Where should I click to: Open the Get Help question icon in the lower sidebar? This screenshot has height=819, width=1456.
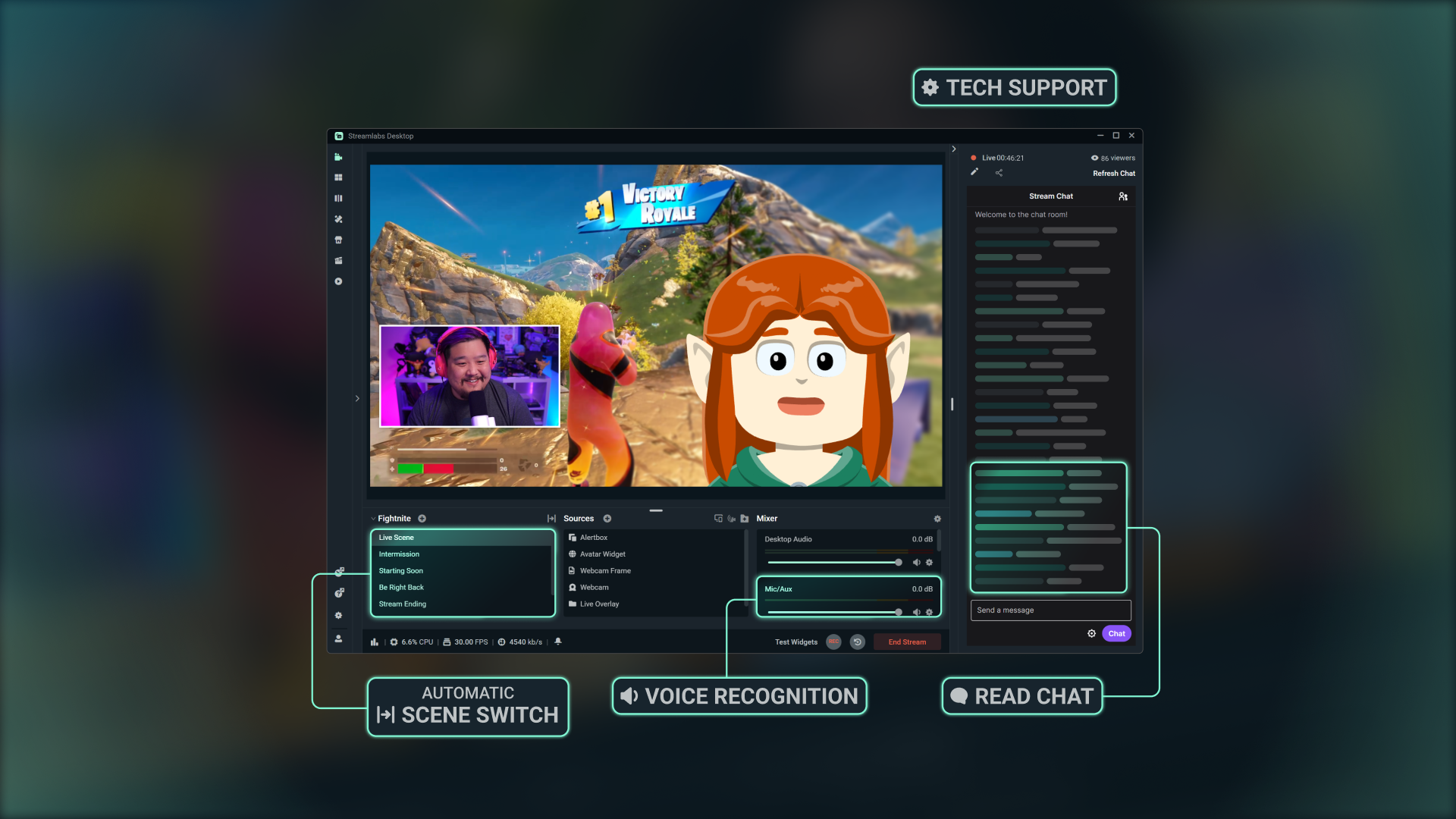pyautogui.click(x=339, y=593)
